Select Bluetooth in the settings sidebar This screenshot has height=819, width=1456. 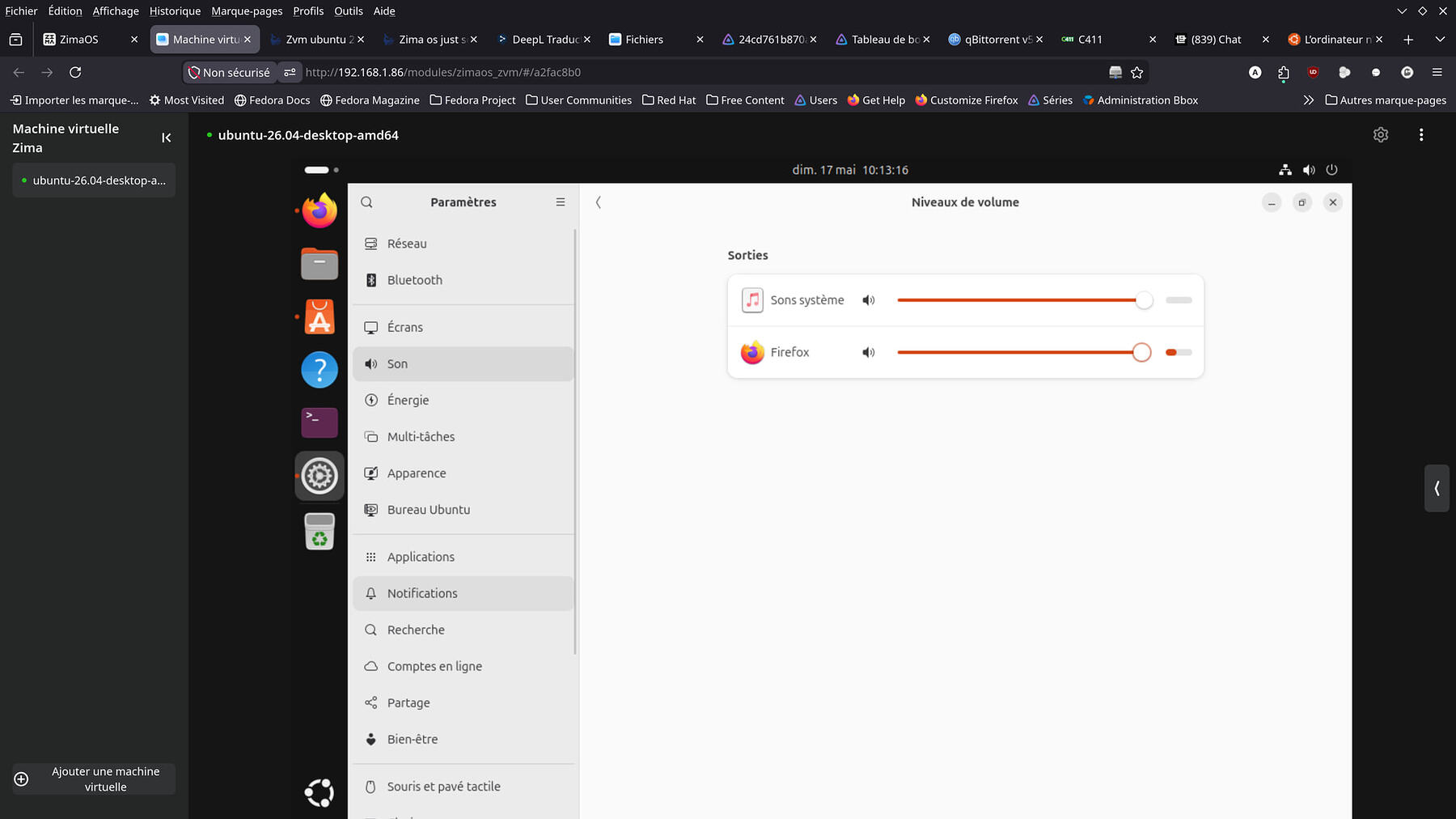(x=463, y=280)
